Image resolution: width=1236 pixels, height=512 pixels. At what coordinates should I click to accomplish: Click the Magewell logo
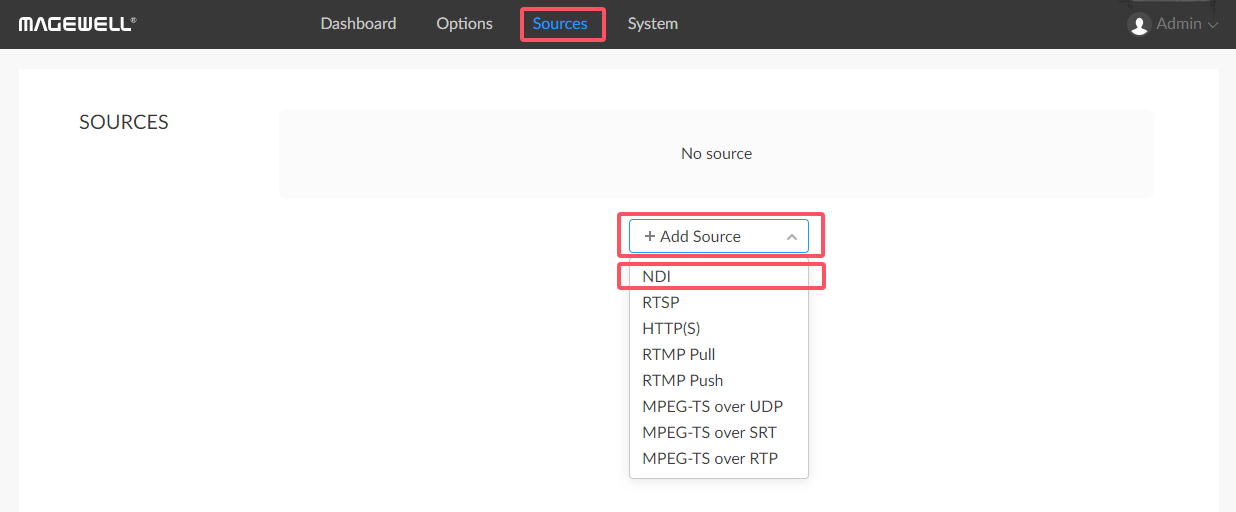tap(77, 24)
